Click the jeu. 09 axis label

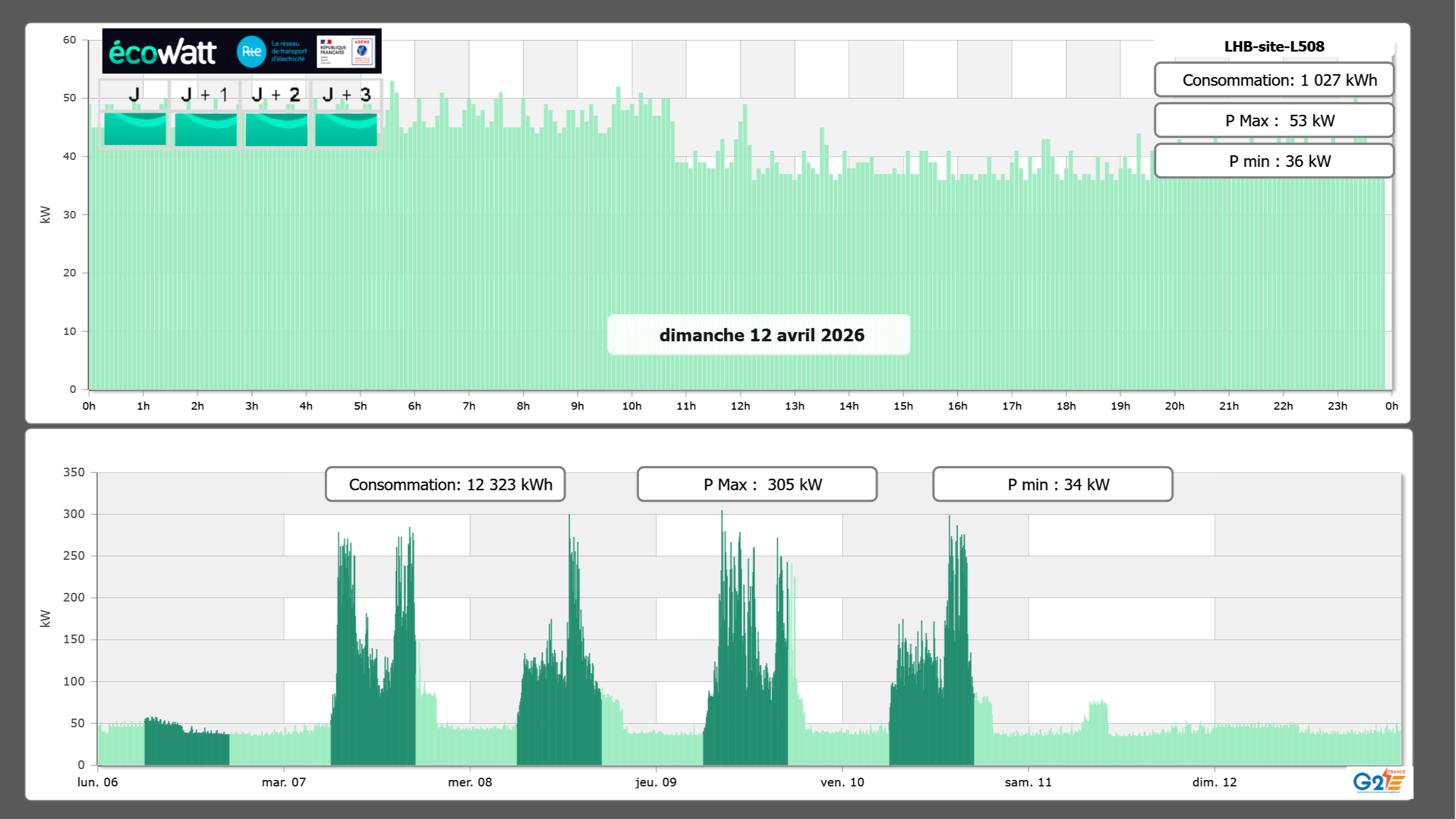pos(656,782)
